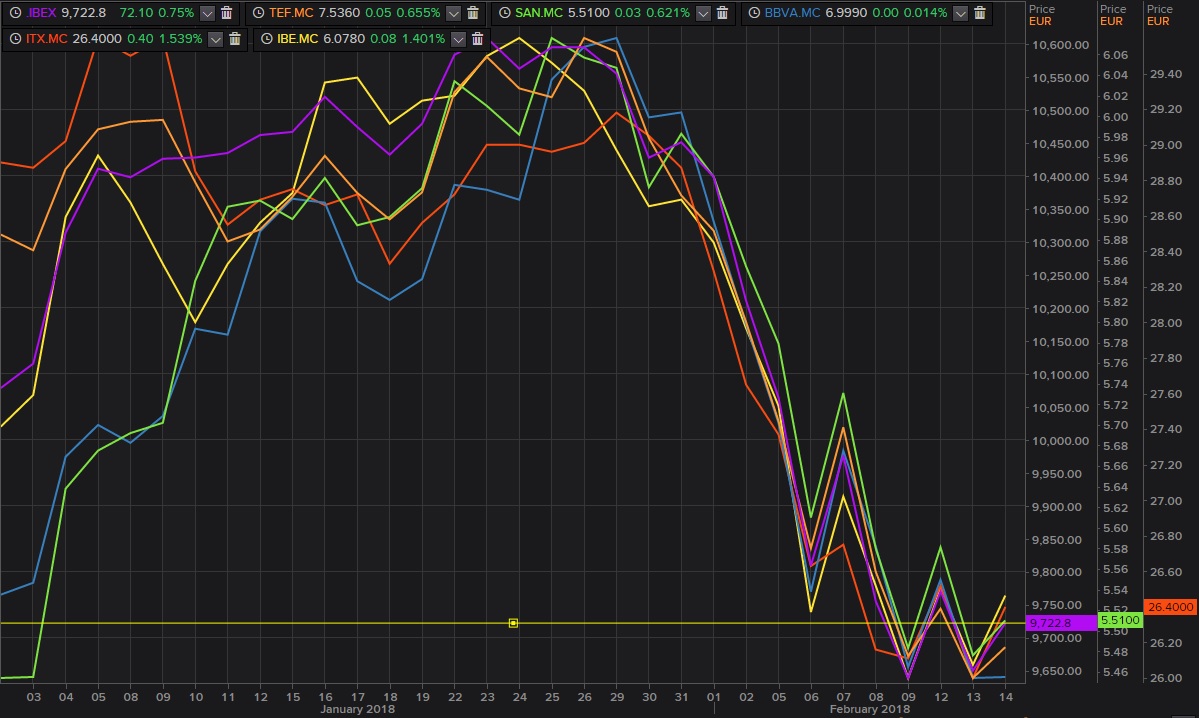This screenshot has width=1199, height=718.
Task: Delete the .IBEX series with trash icon
Action: [227, 13]
